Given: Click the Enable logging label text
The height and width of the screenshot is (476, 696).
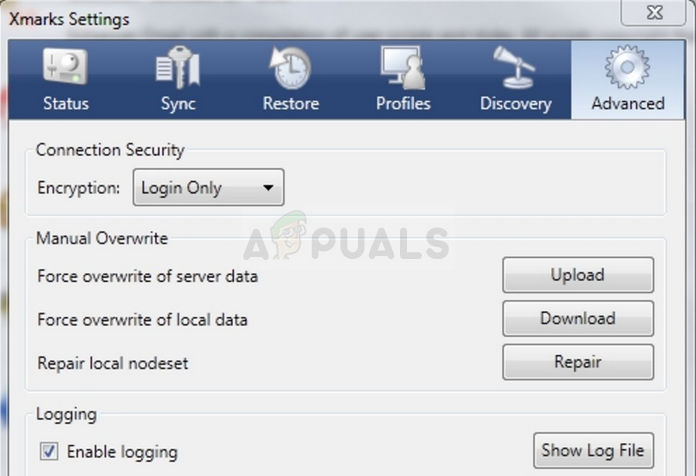Looking at the screenshot, I should (x=122, y=452).
